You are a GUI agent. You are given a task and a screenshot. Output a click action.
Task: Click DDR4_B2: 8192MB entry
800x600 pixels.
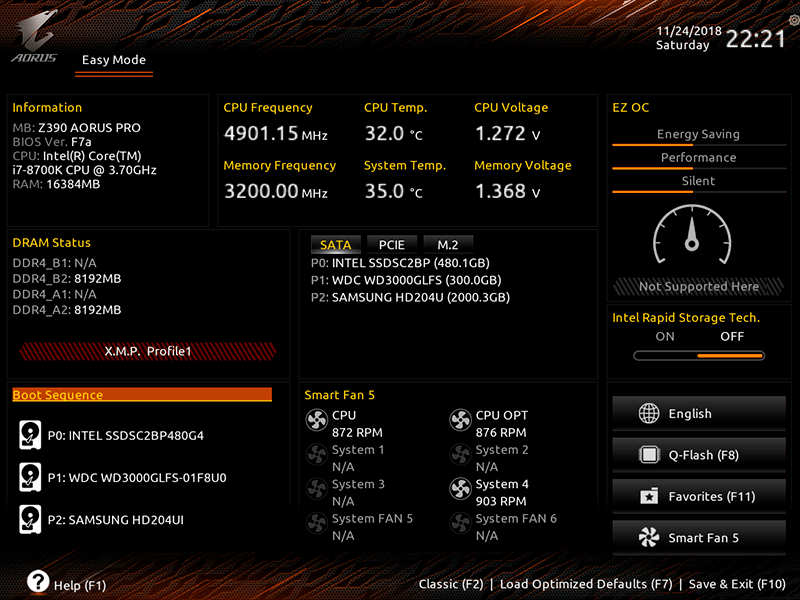click(67, 279)
